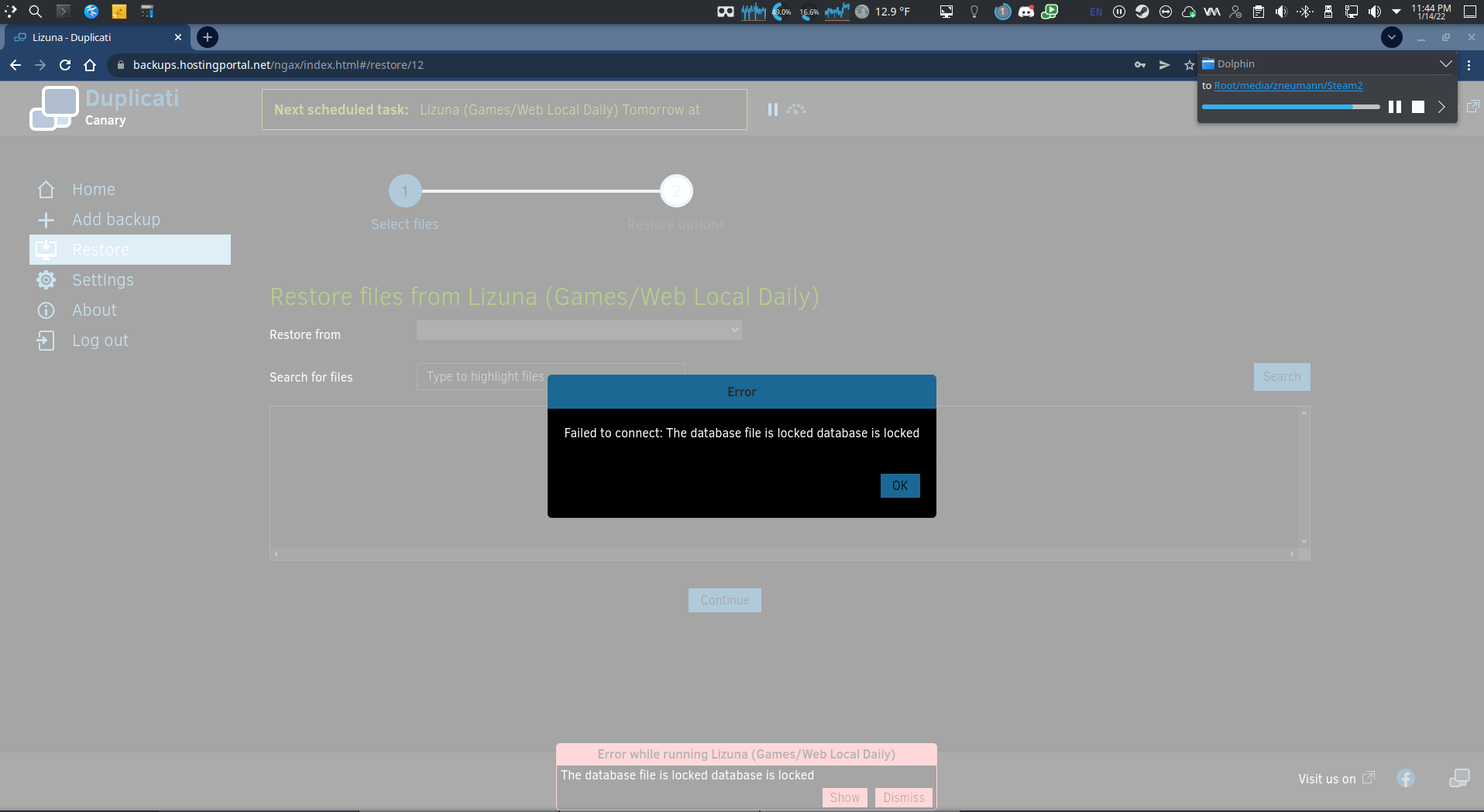Collapse the Dolphin notification chevron
Viewport: 1484px width, 812px height.
(1447, 63)
